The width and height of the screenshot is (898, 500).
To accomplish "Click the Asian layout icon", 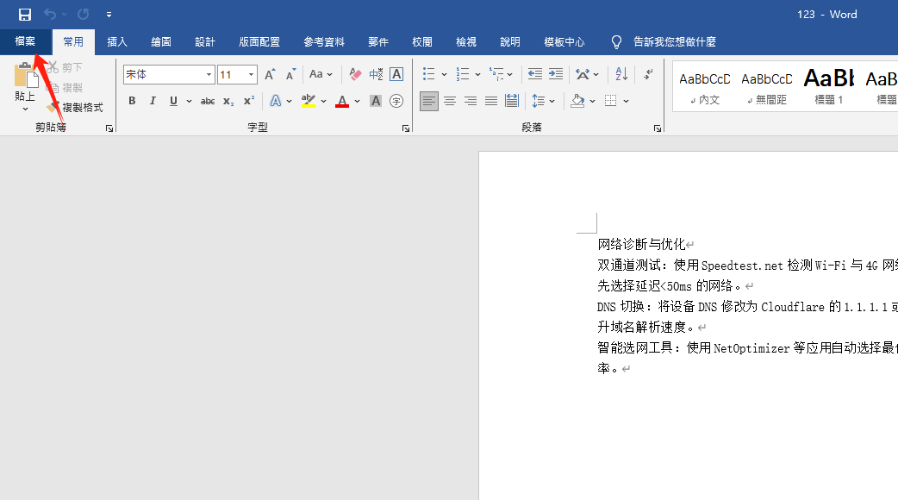I will point(582,74).
